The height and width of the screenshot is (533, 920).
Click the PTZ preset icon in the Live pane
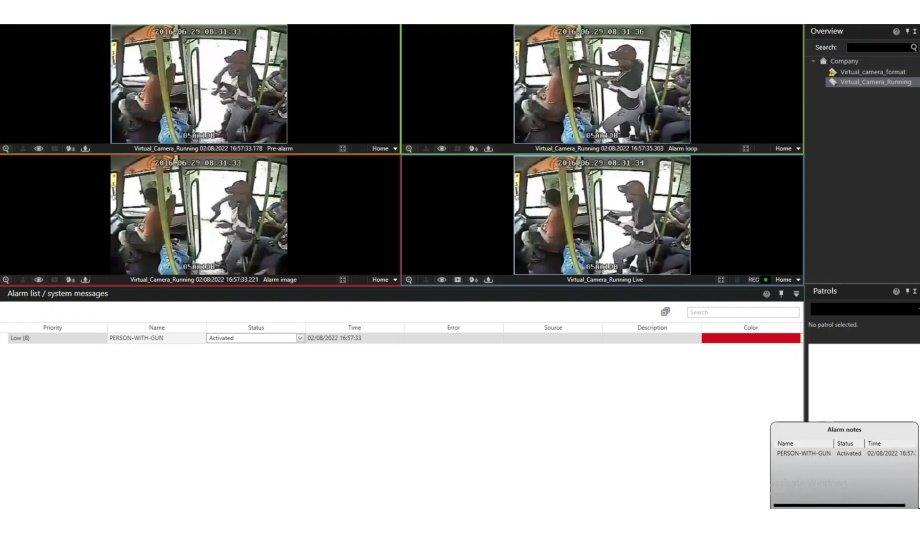tap(473, 280)
